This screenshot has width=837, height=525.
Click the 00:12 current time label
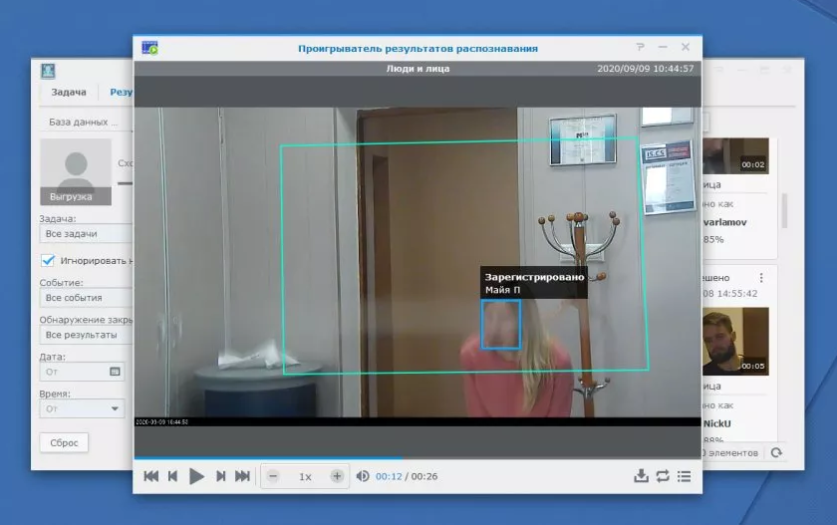point(389,476)
